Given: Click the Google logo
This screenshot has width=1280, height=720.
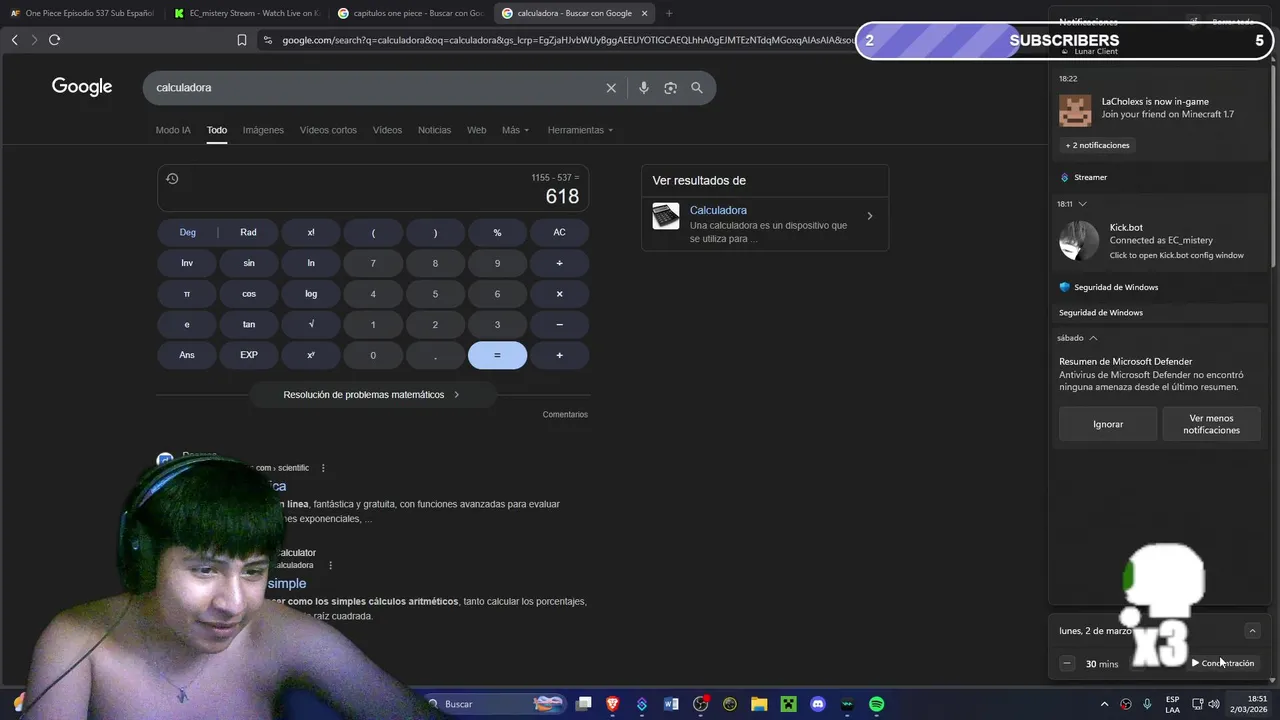Looking at the screenshot, I should click(82, 87).
